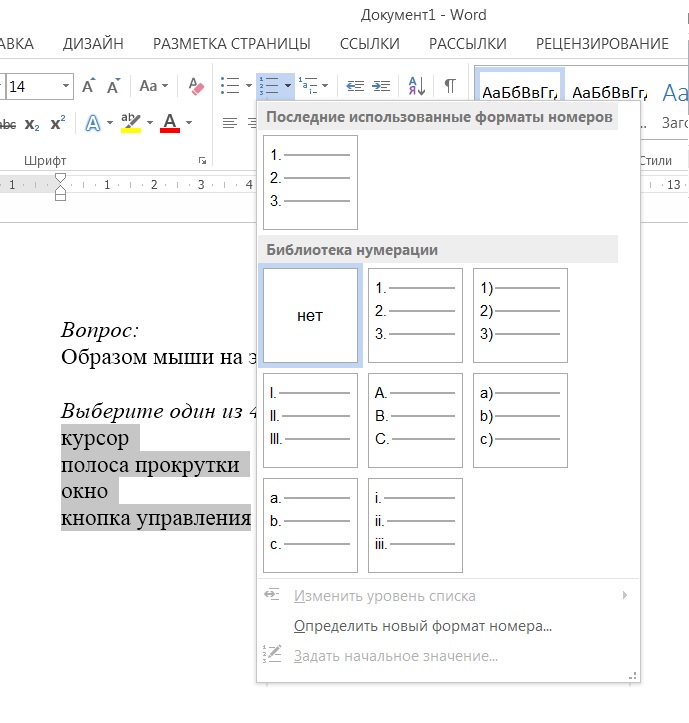The height and width of the screenshot is (723, 689).
Task: Switch to the РАЗМЕТКА СТРАНИЦЫ tab
Action: [x=231, y=43]
